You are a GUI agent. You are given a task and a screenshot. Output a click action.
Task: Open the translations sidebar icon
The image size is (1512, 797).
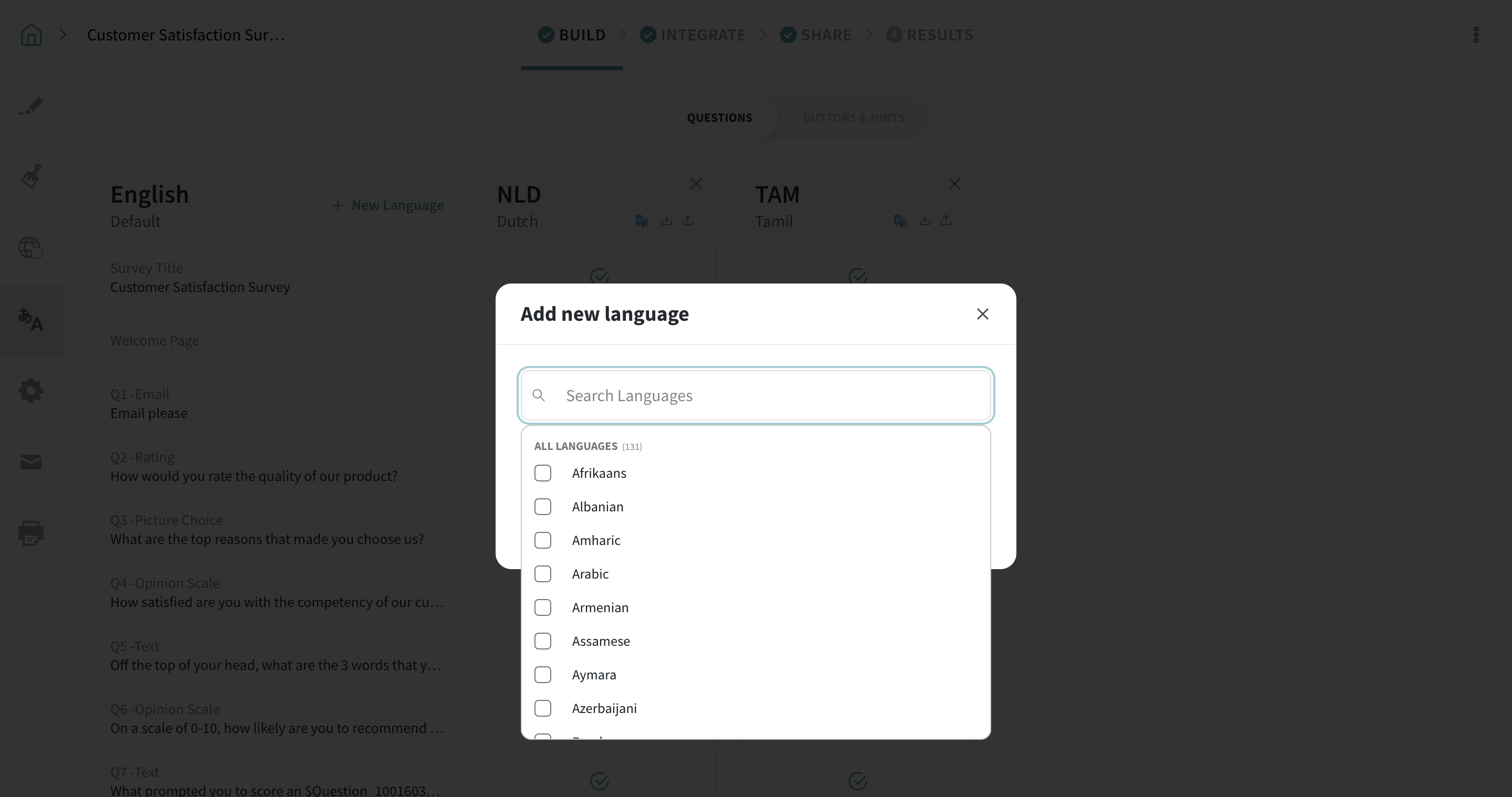point(31,320)
